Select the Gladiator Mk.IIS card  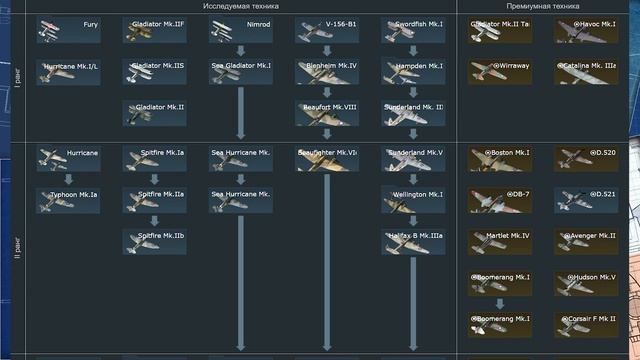click(x=155, y=71)
